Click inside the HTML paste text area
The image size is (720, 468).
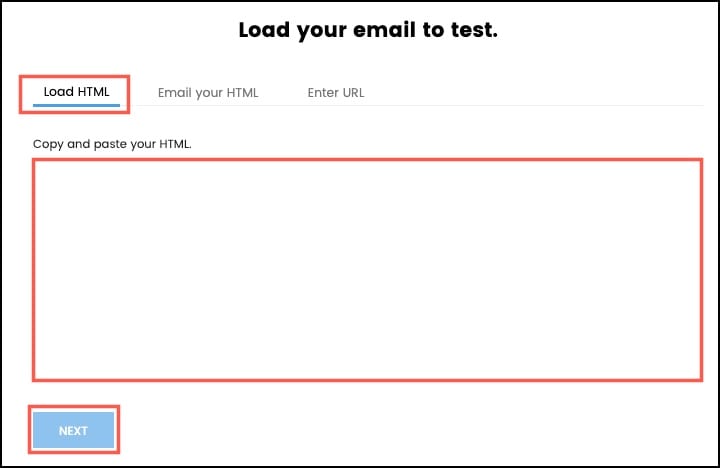367,270
